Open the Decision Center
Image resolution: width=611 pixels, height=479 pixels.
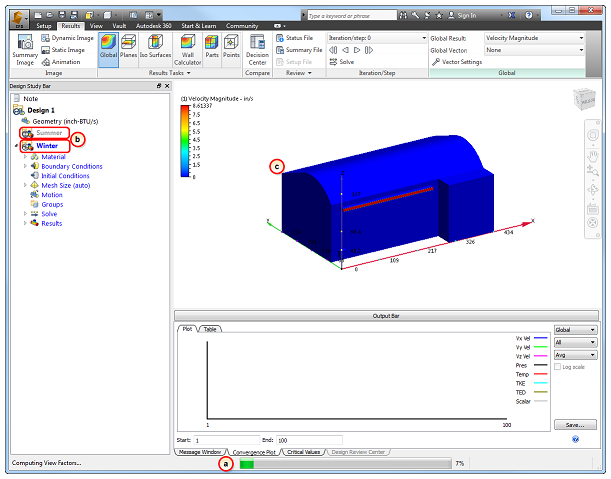[x=257, y=50]
